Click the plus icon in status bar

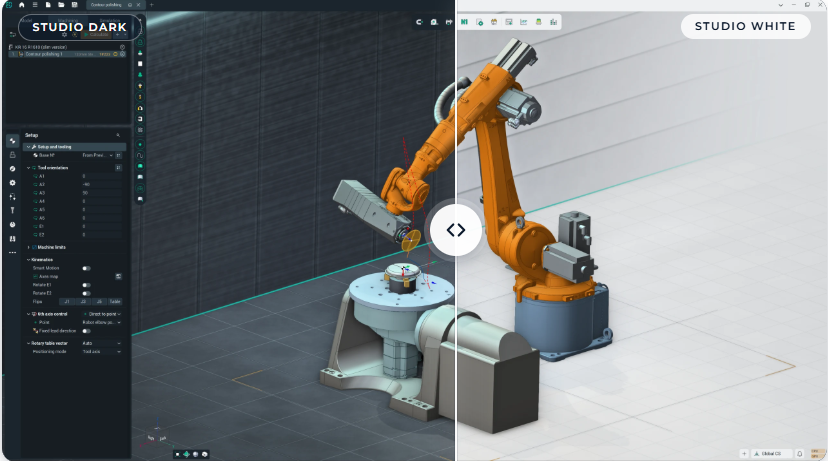(x=744, y=454)
